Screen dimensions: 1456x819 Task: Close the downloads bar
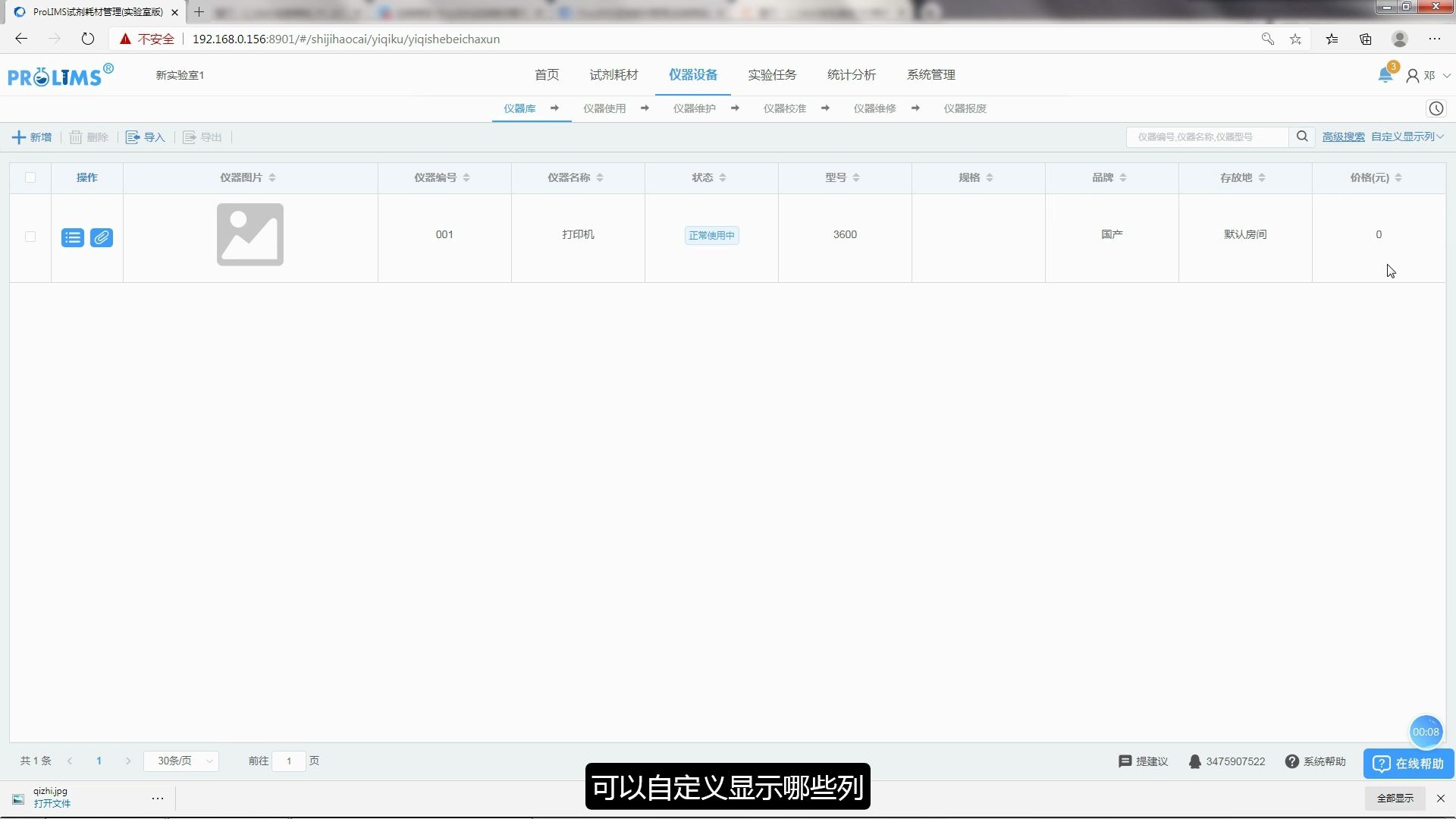coord(1441,798)
